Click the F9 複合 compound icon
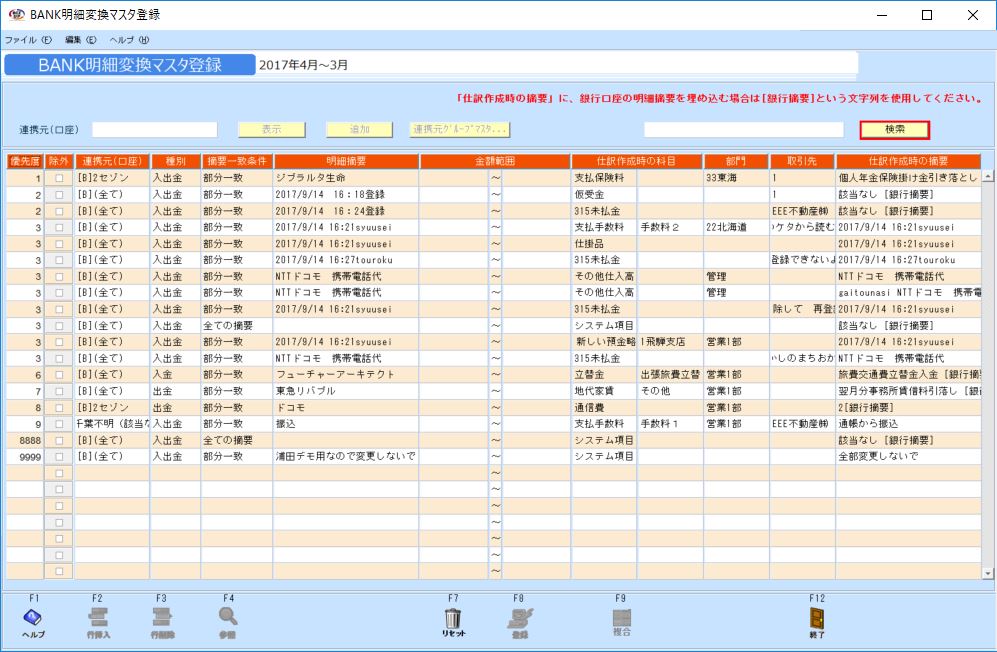The width and height of the screenshot is (997, 652). pyautogui.click(x=620, y=619)
